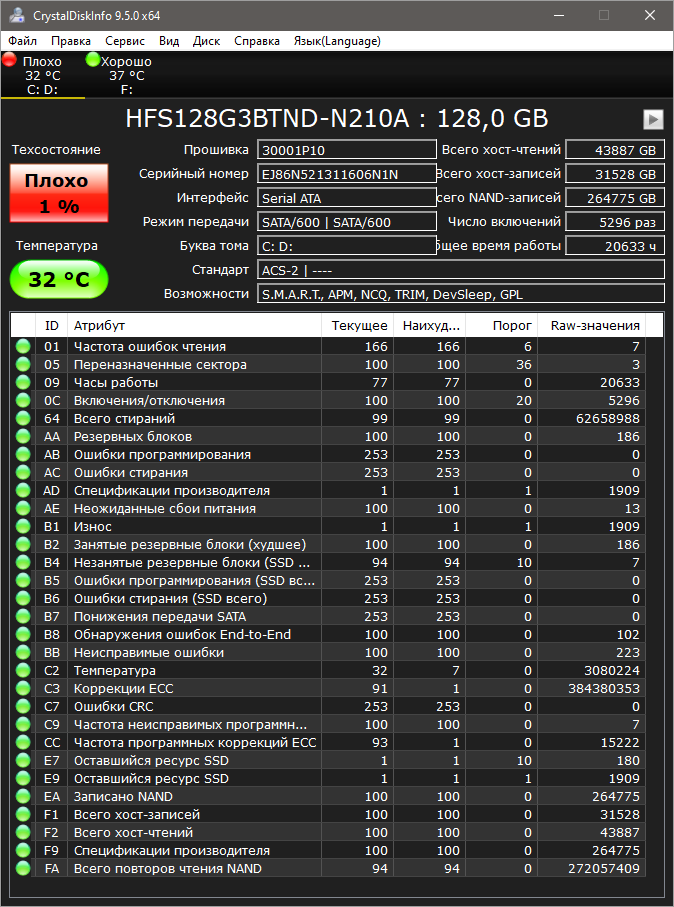Select the Частота программных коррекций ECC row
This screenshot has height=907, width=674.
coord(328,742)
